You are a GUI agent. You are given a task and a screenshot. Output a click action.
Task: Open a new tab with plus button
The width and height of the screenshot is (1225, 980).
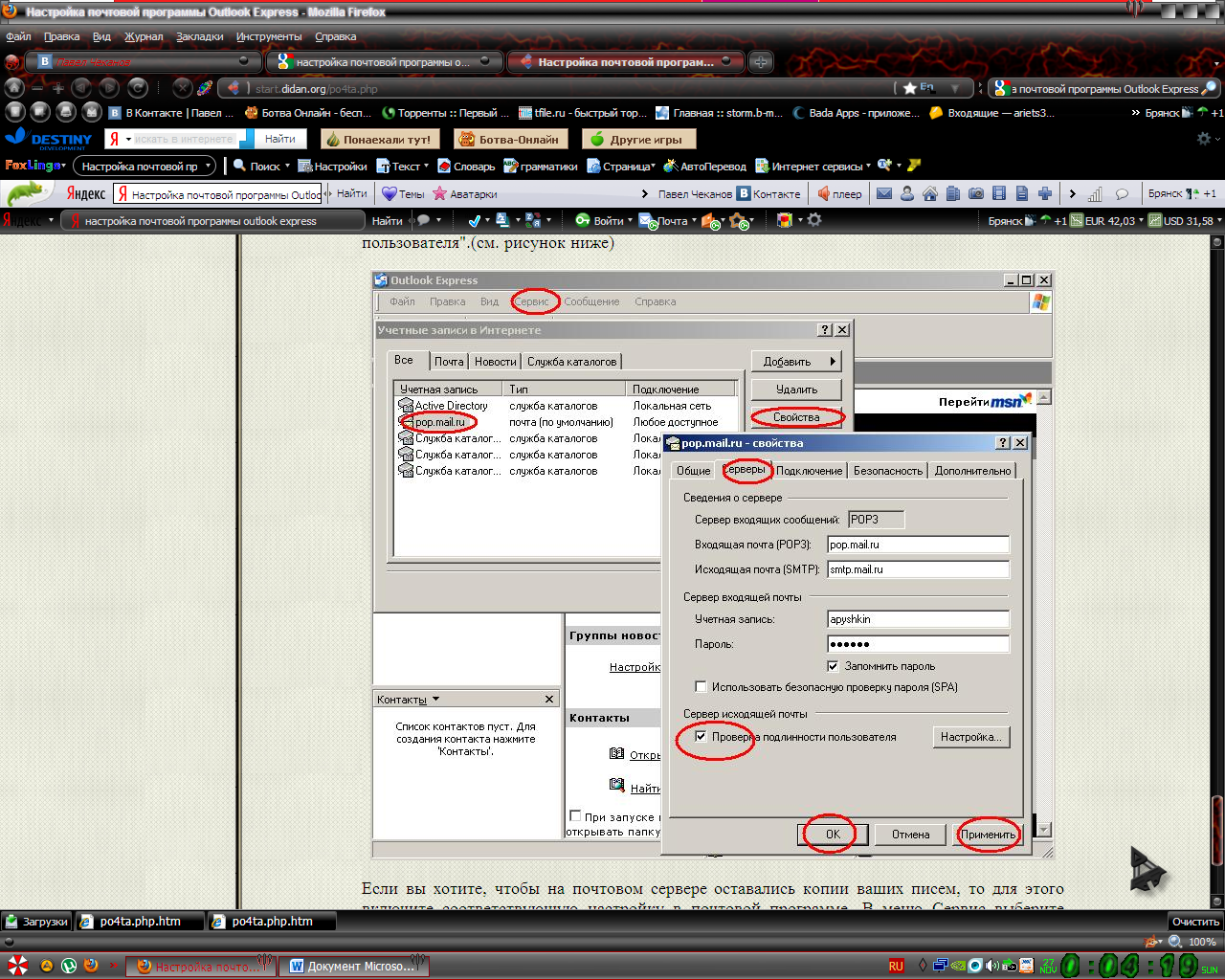tap(761, 62)
